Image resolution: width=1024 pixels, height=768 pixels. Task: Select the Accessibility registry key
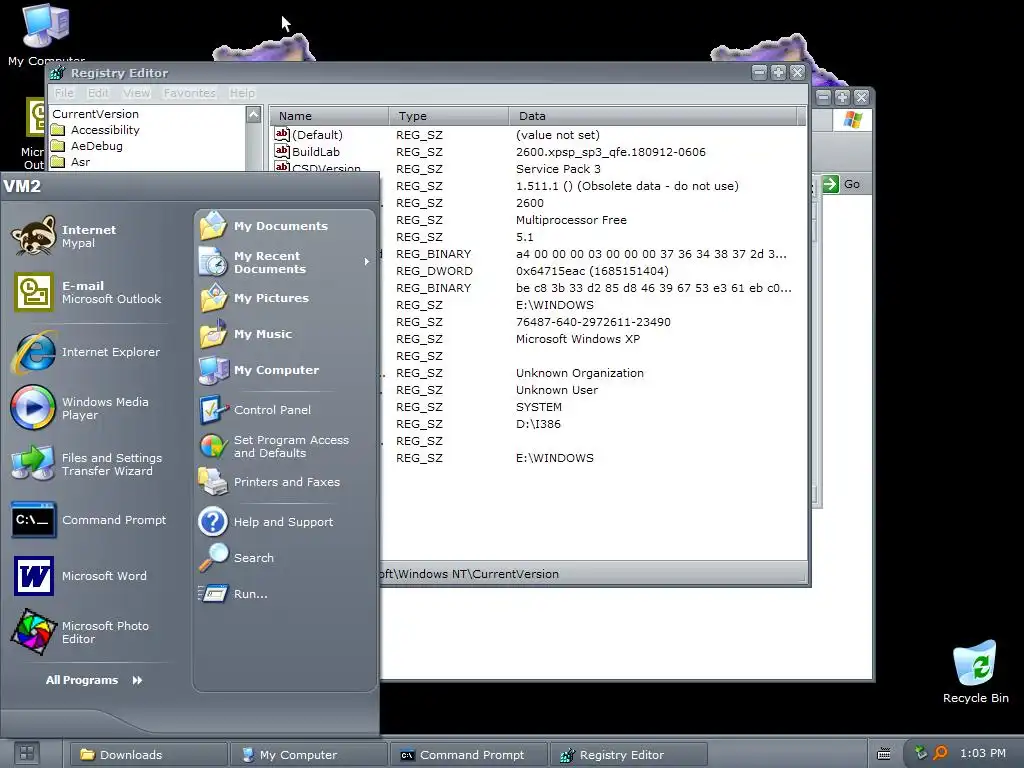[105, 130]
